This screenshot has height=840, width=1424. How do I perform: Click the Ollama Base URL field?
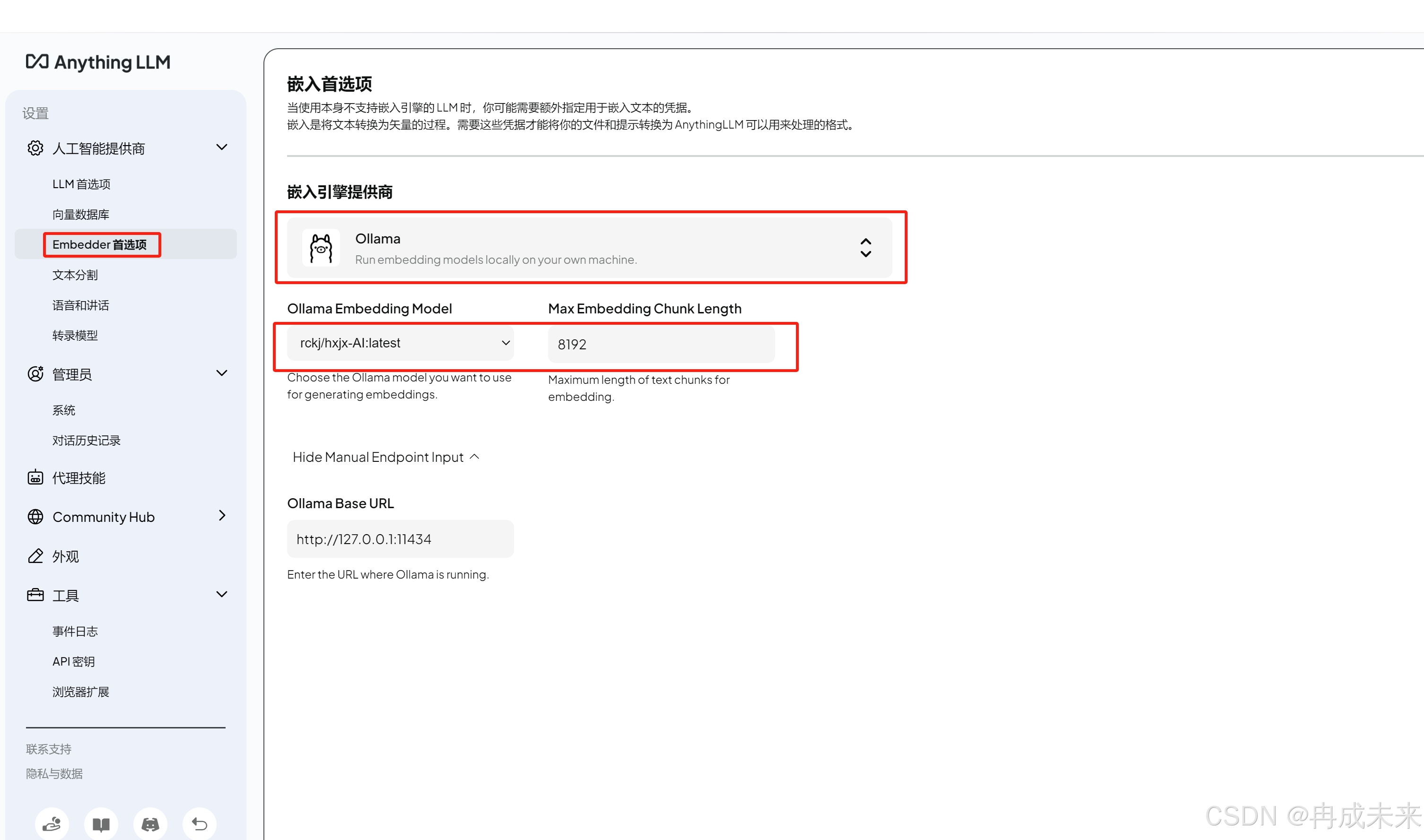(x=400, y=539)
